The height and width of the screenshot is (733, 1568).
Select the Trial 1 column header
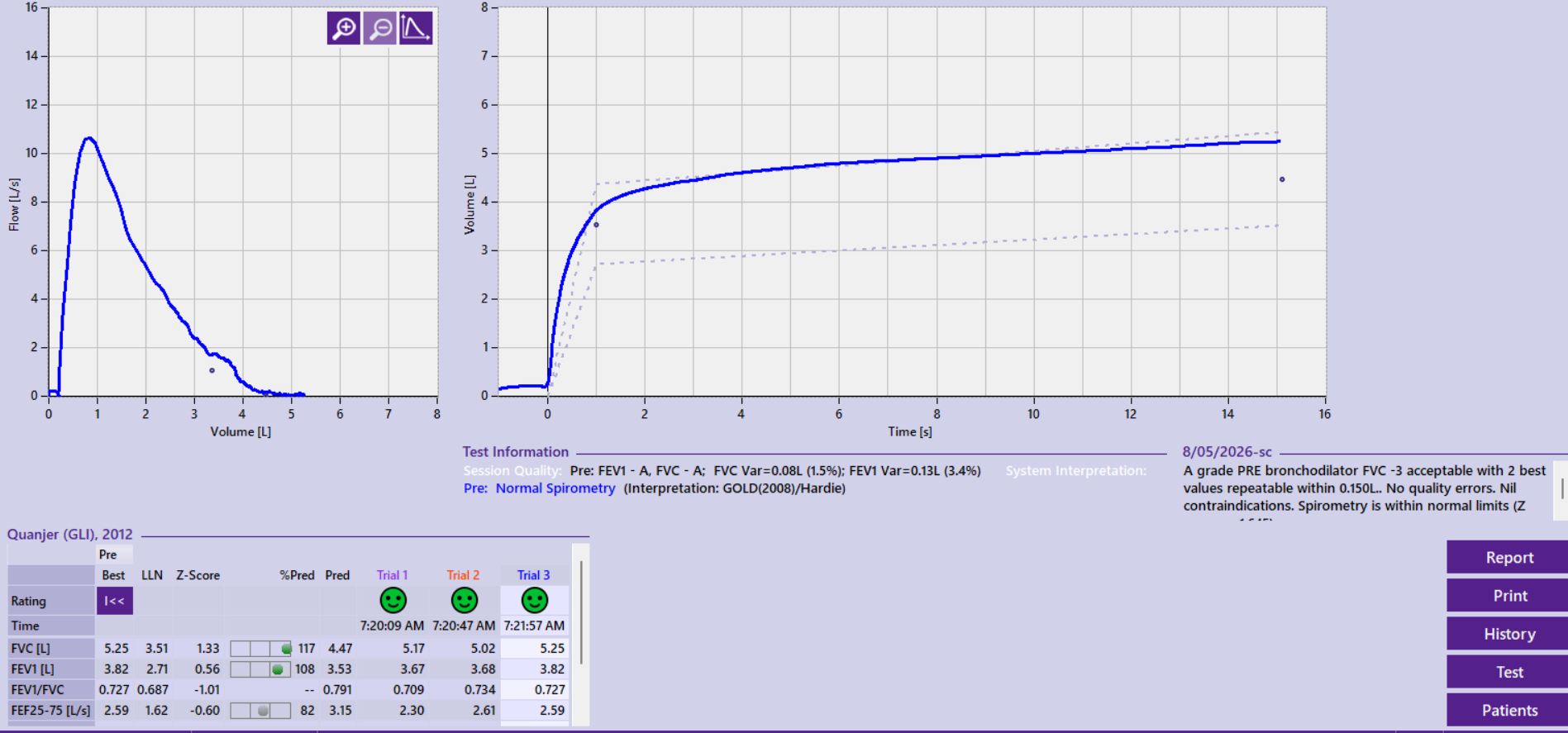point(392,575)
